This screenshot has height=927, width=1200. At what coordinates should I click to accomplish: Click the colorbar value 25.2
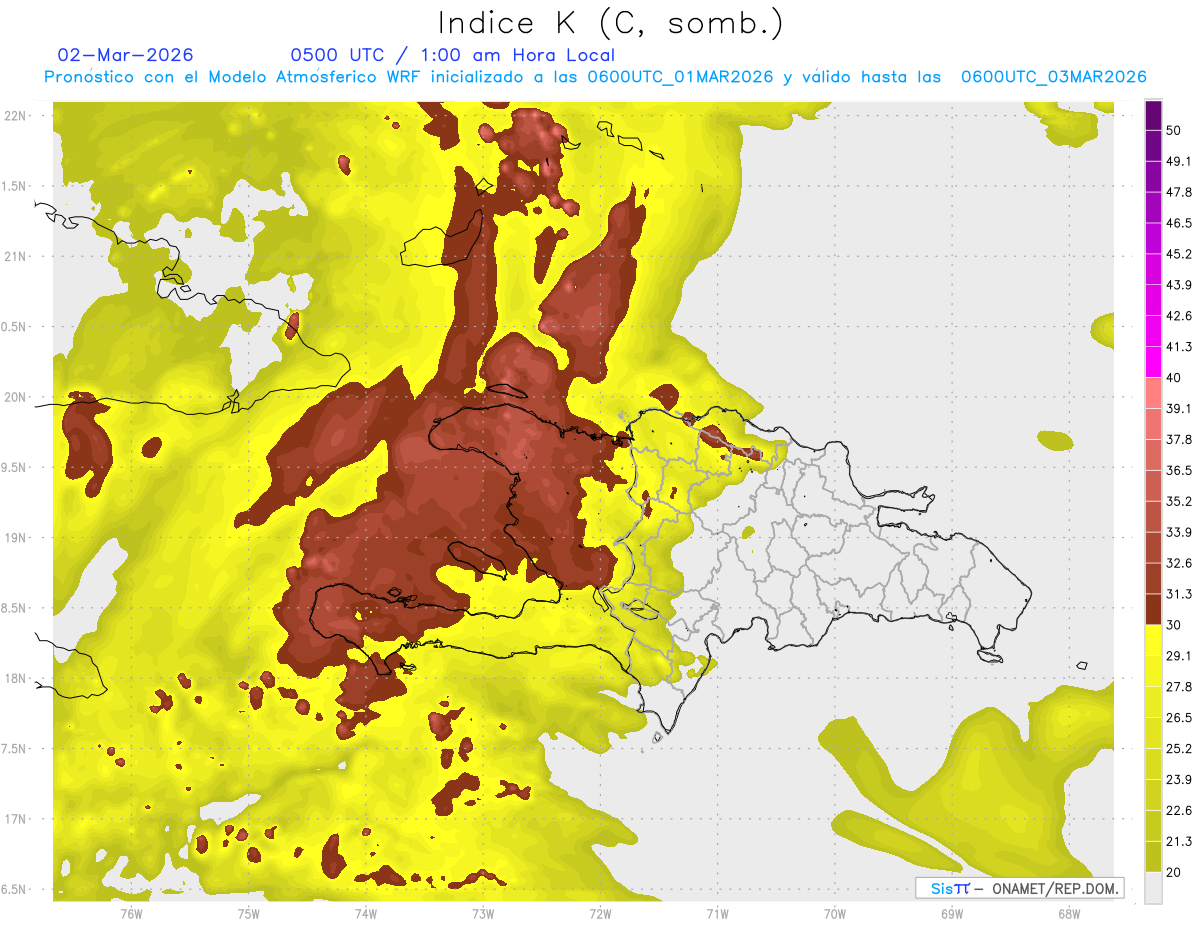click(x=1179, y=748)
